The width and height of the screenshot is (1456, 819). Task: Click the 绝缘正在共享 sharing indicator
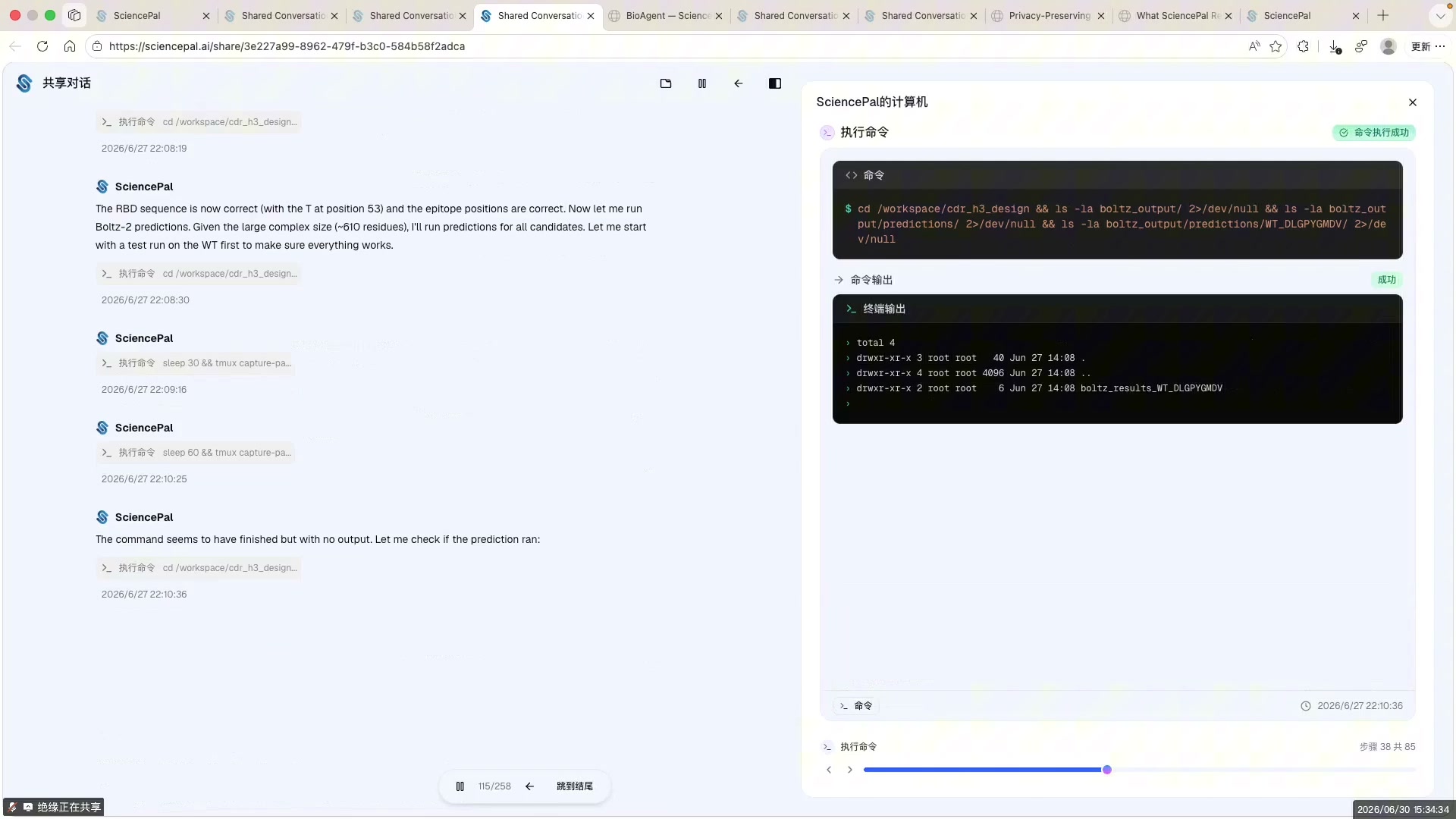pos(54,807)
